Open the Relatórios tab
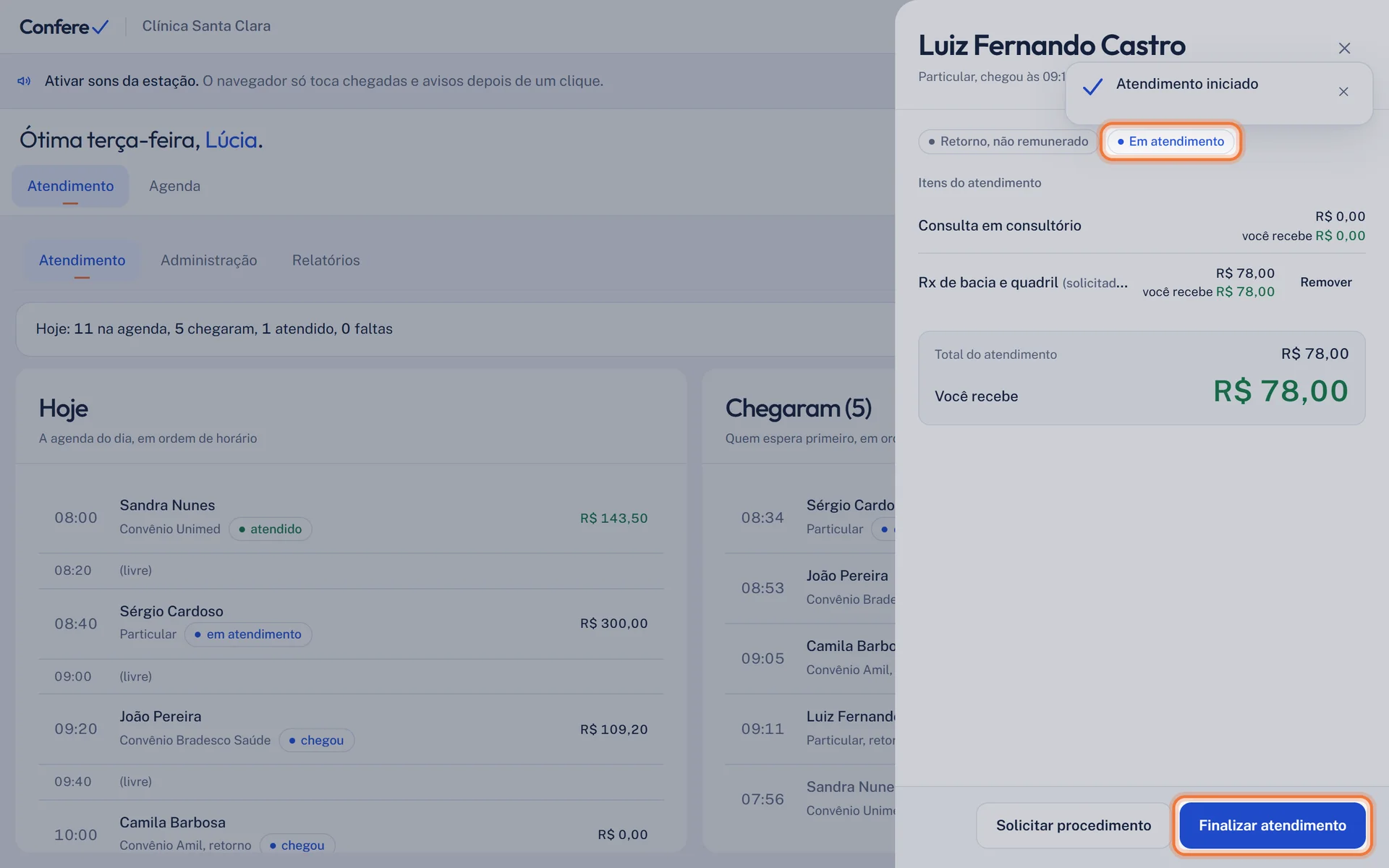 pyautogui.click(x=326, y=260)
